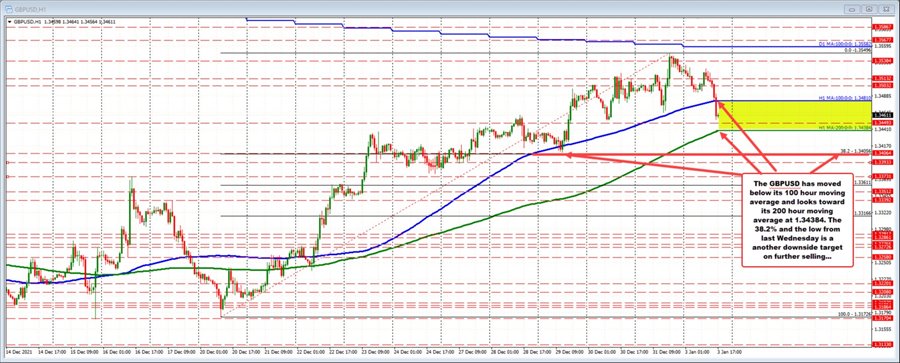Click the 1.35867 price label on the axis
900x363 pixels.
pyautogui.click(x=882, y=26)
